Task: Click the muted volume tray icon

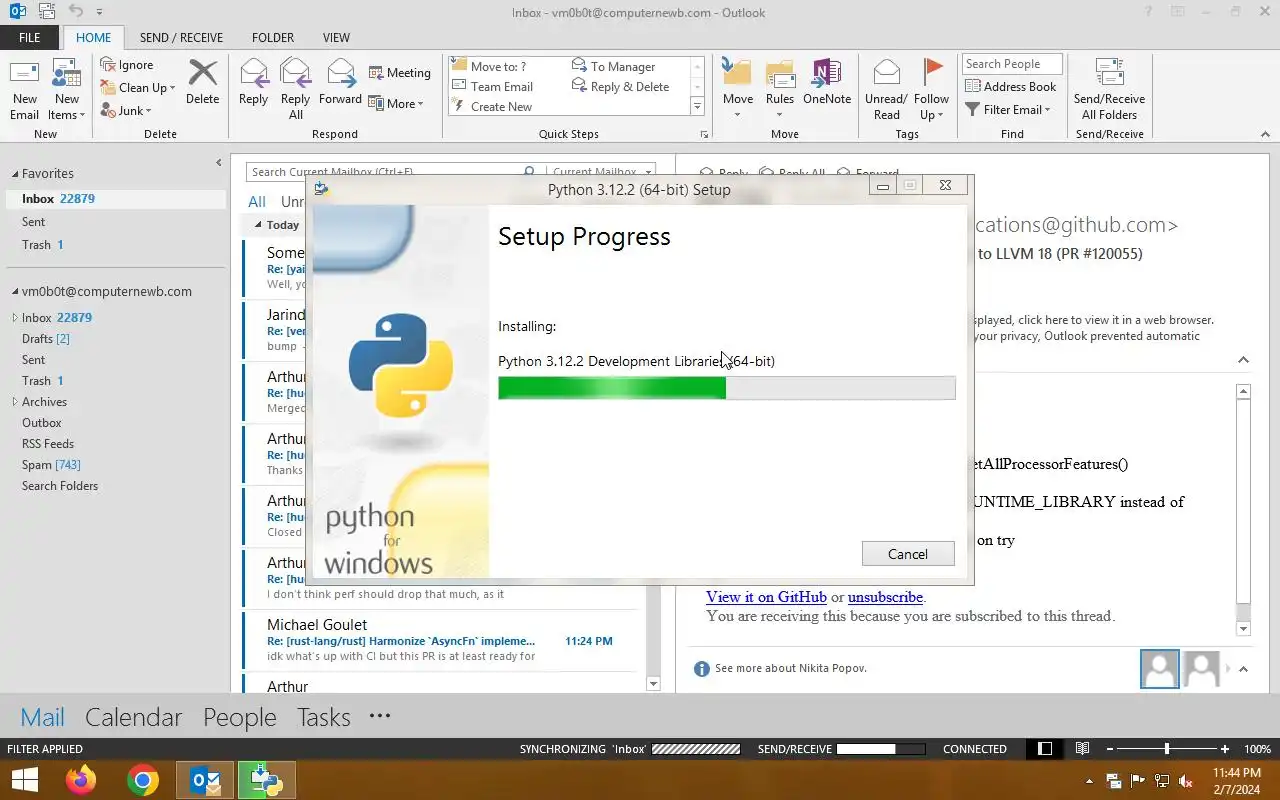Action: point(1185,781)
